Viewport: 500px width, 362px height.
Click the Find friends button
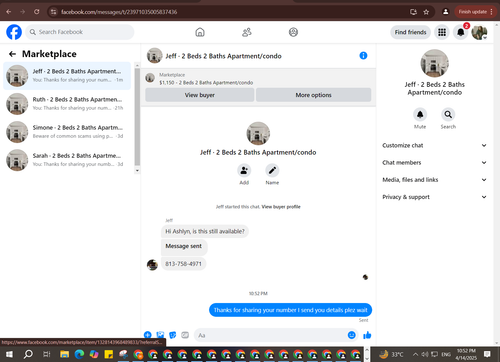[410, 32]
